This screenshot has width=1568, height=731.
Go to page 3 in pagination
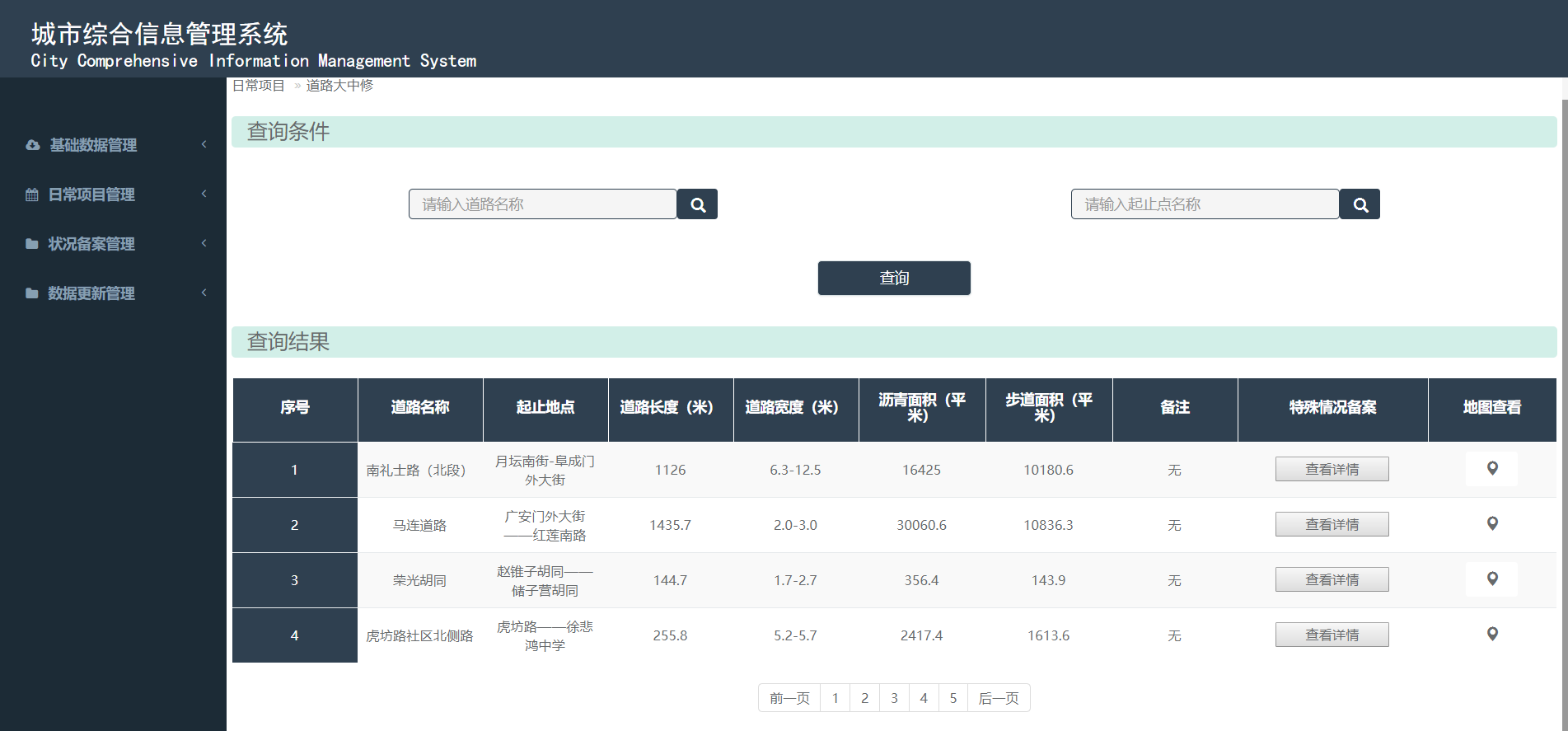coord(894,698)
